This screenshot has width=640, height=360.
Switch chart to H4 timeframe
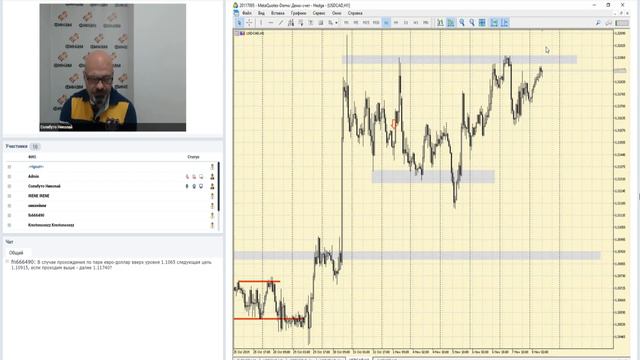(x=396, y=22)
